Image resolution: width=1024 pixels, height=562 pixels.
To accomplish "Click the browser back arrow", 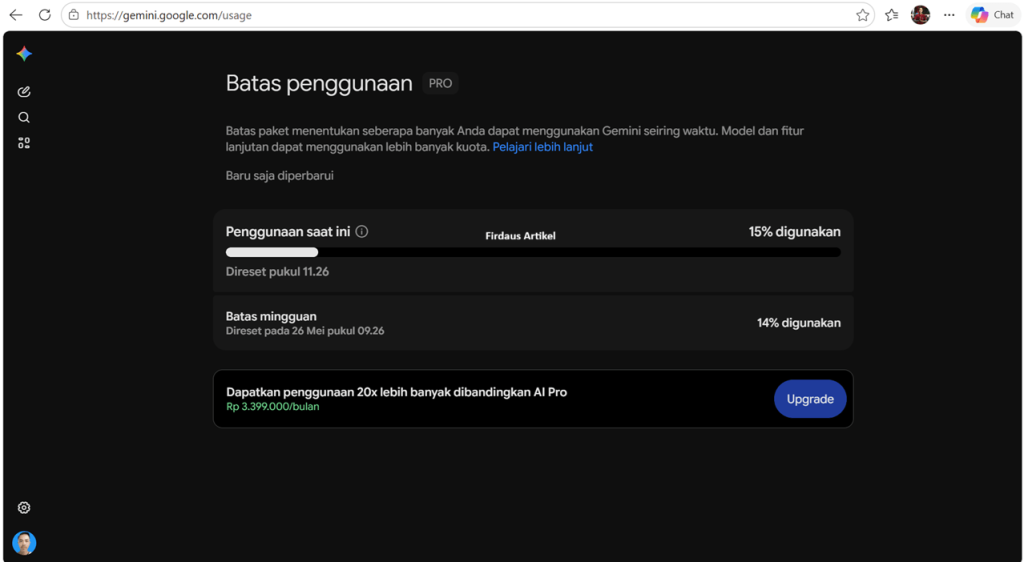I will pos(16,14).
